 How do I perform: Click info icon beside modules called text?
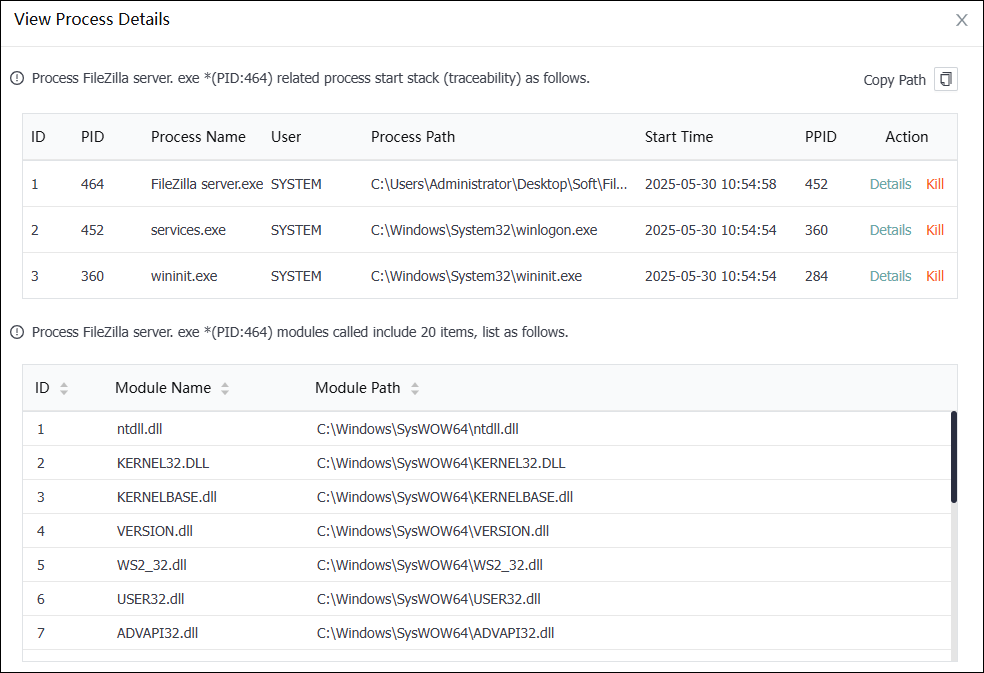[x=17, y=332]
